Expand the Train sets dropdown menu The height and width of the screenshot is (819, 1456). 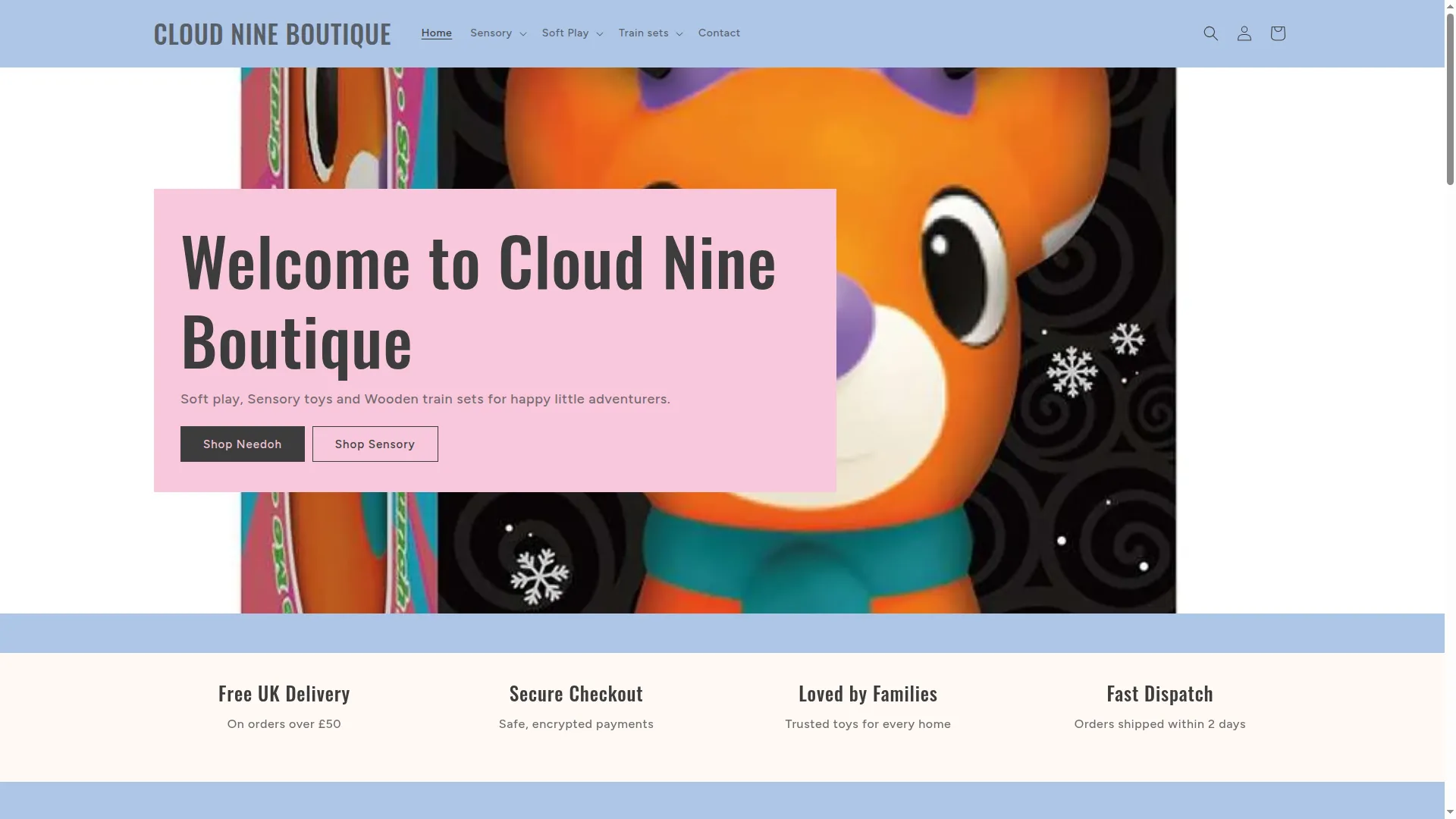click(650, 33)
